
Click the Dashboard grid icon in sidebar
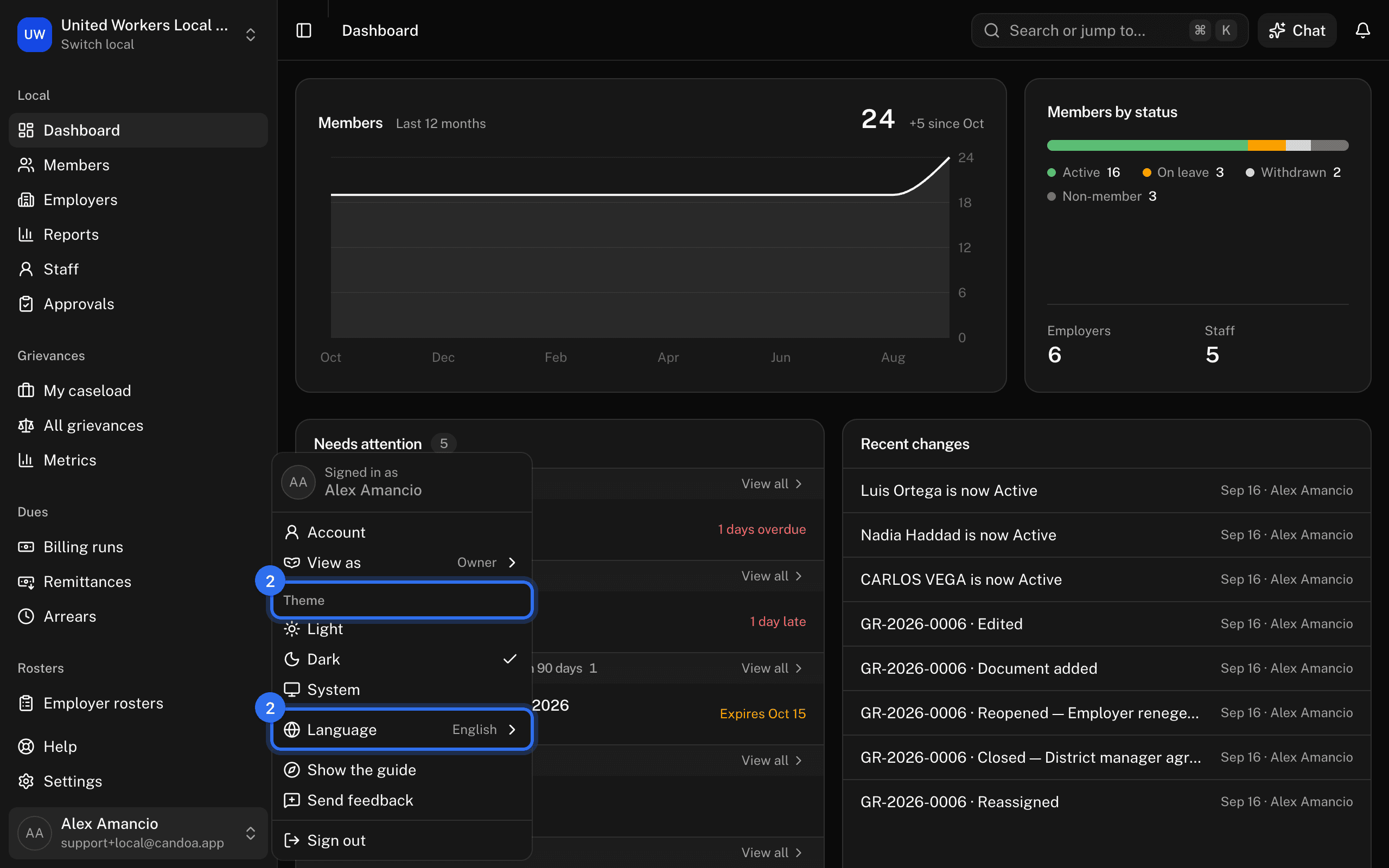[x=26, y=130]
